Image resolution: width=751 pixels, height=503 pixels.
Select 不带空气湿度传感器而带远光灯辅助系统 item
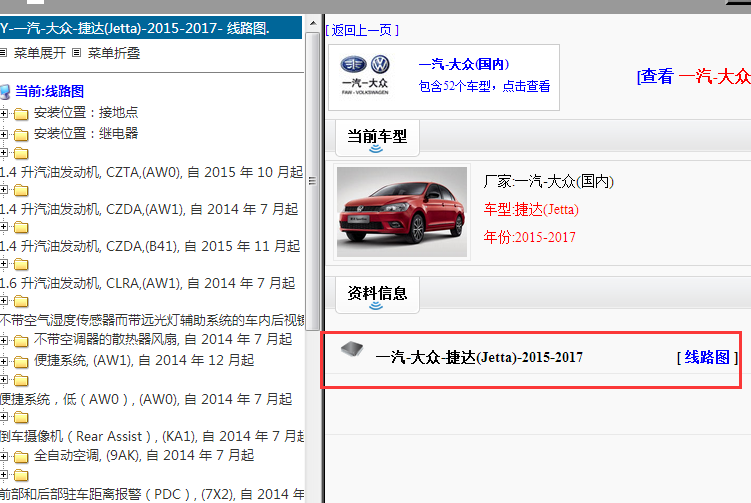152,320
